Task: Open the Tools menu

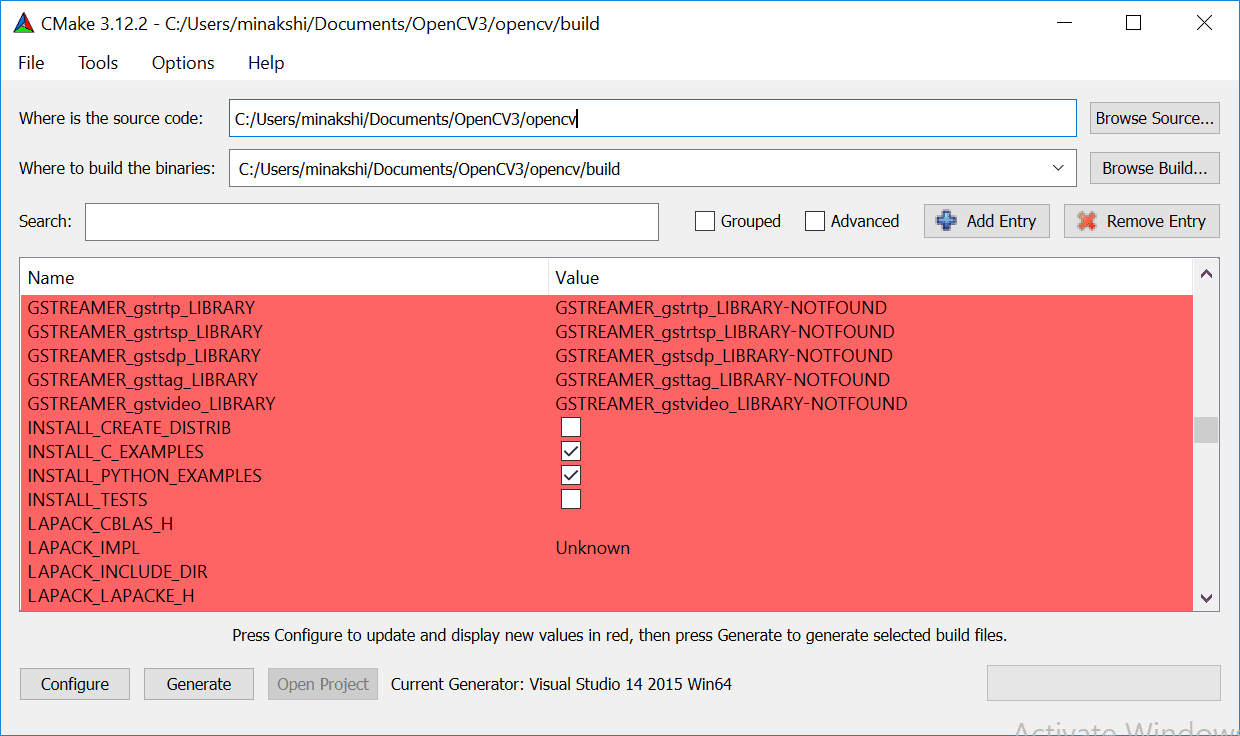Action: 98,62
